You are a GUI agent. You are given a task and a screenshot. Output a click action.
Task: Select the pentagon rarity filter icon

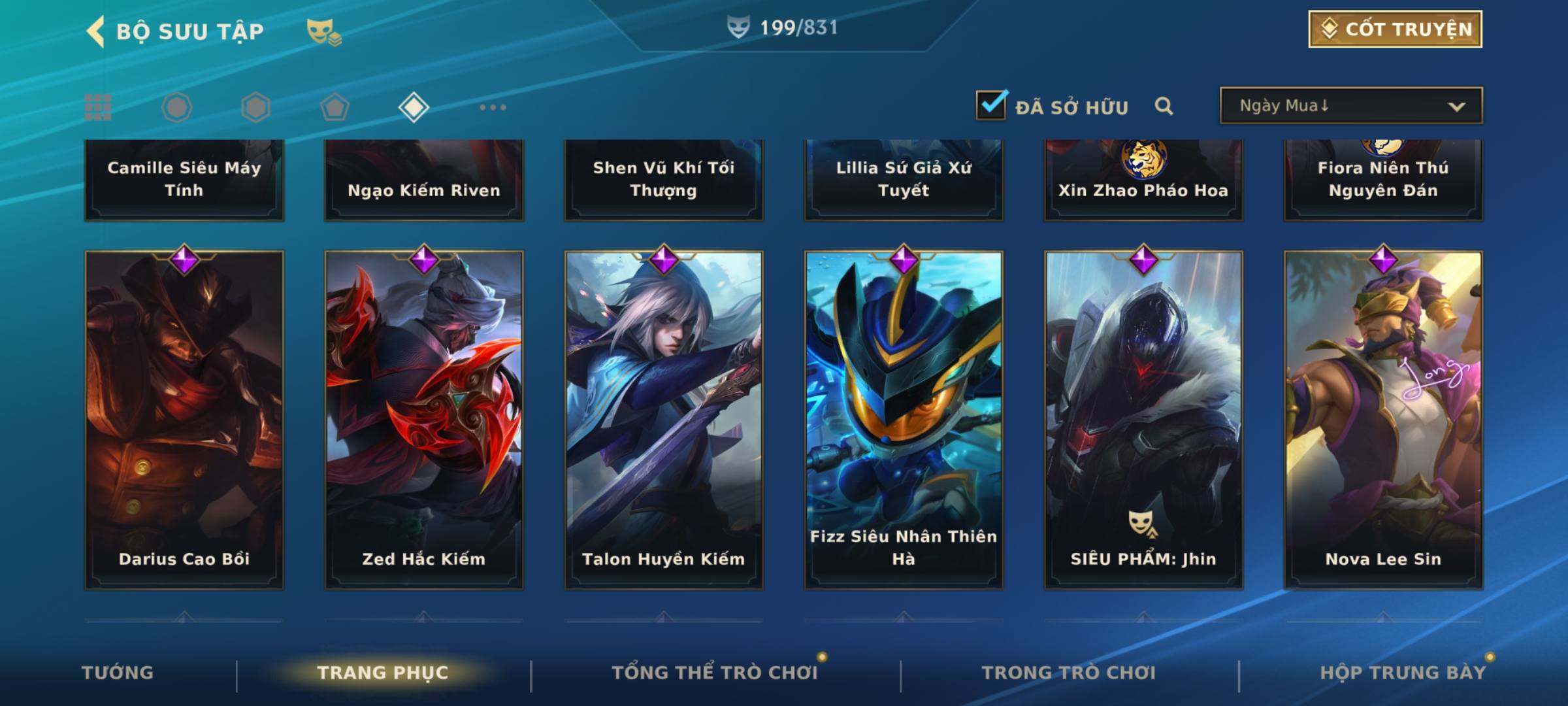coord(335,107)
